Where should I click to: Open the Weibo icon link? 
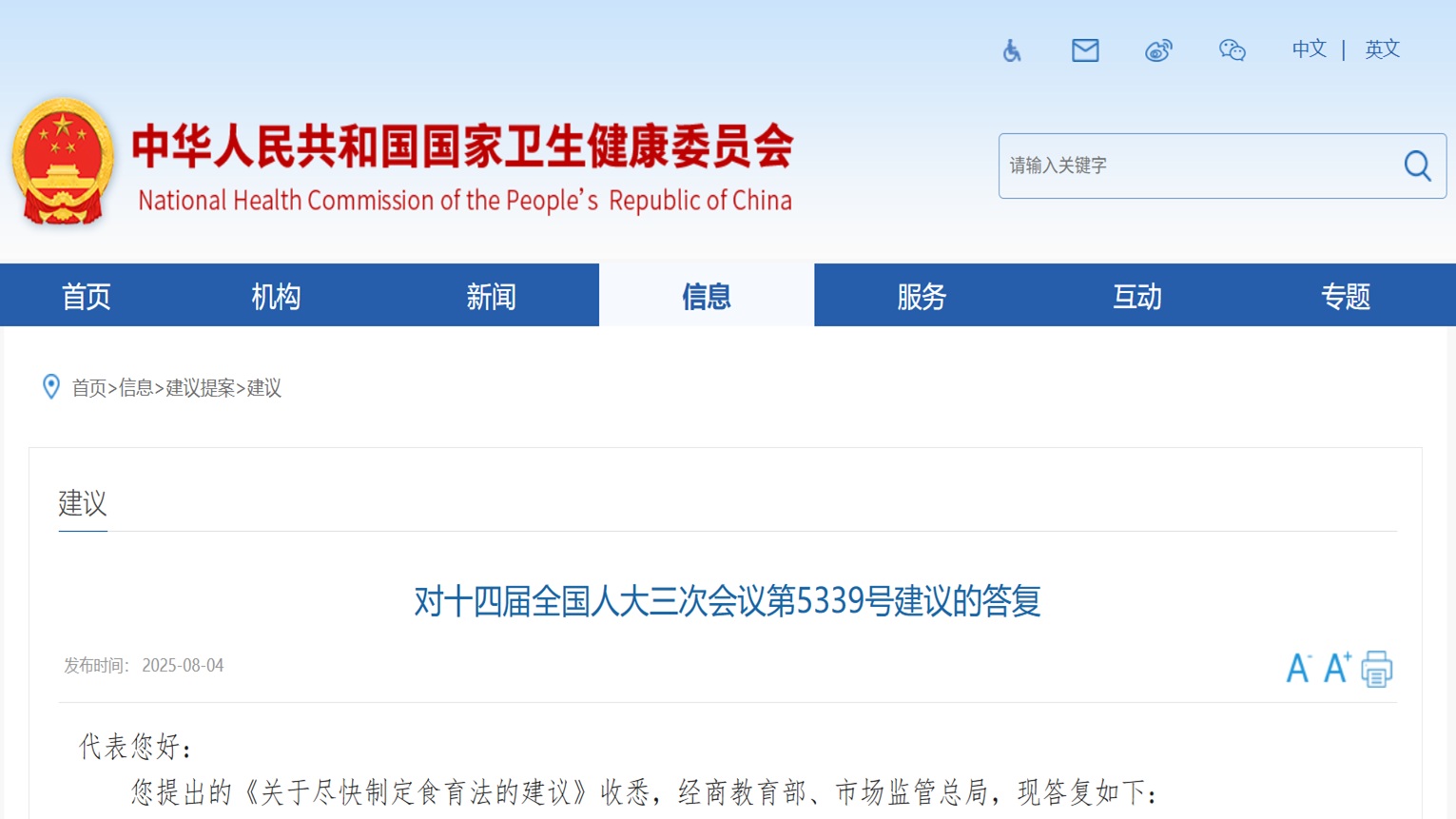pos(1158,50)
